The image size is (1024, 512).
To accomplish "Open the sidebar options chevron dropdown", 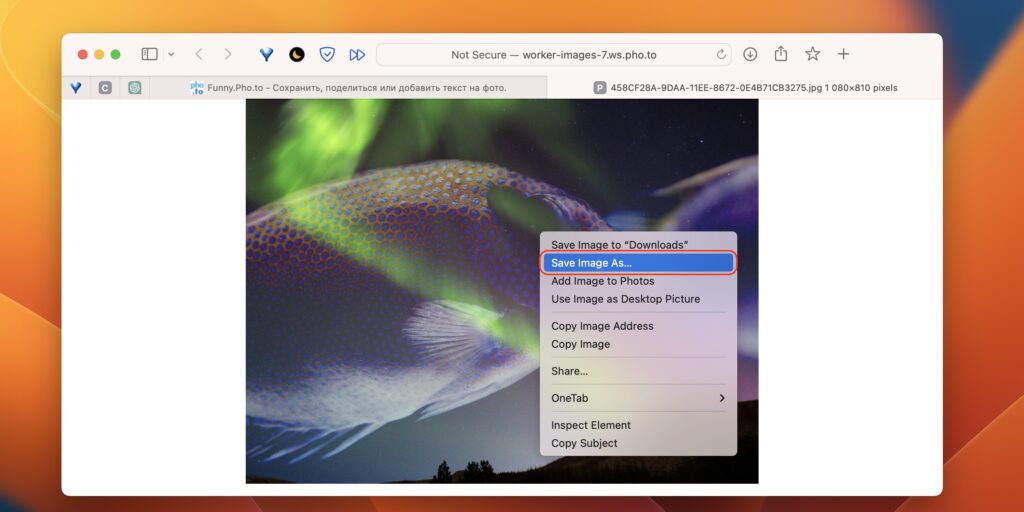I will [x=171, y=54].
